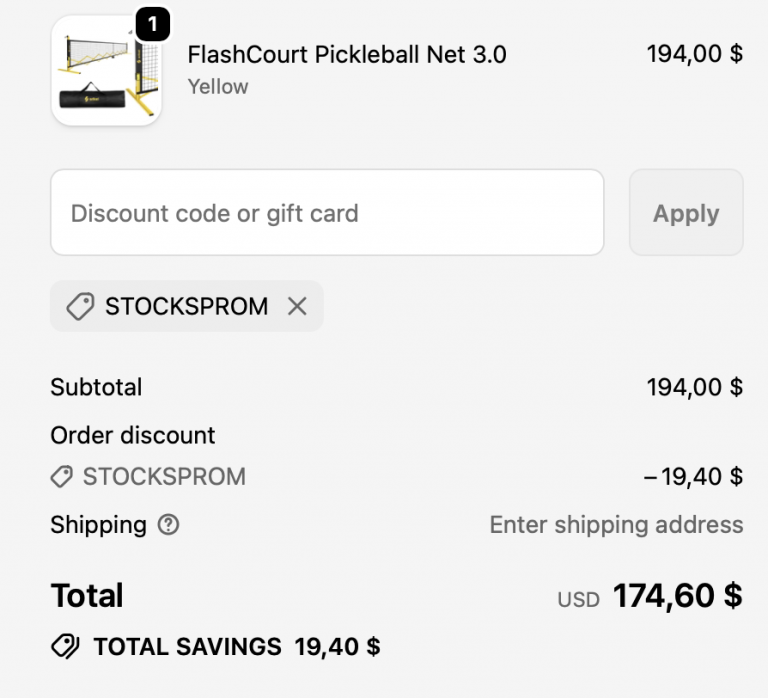
Task: Click the Enter shipping address text
Action: 616,525
